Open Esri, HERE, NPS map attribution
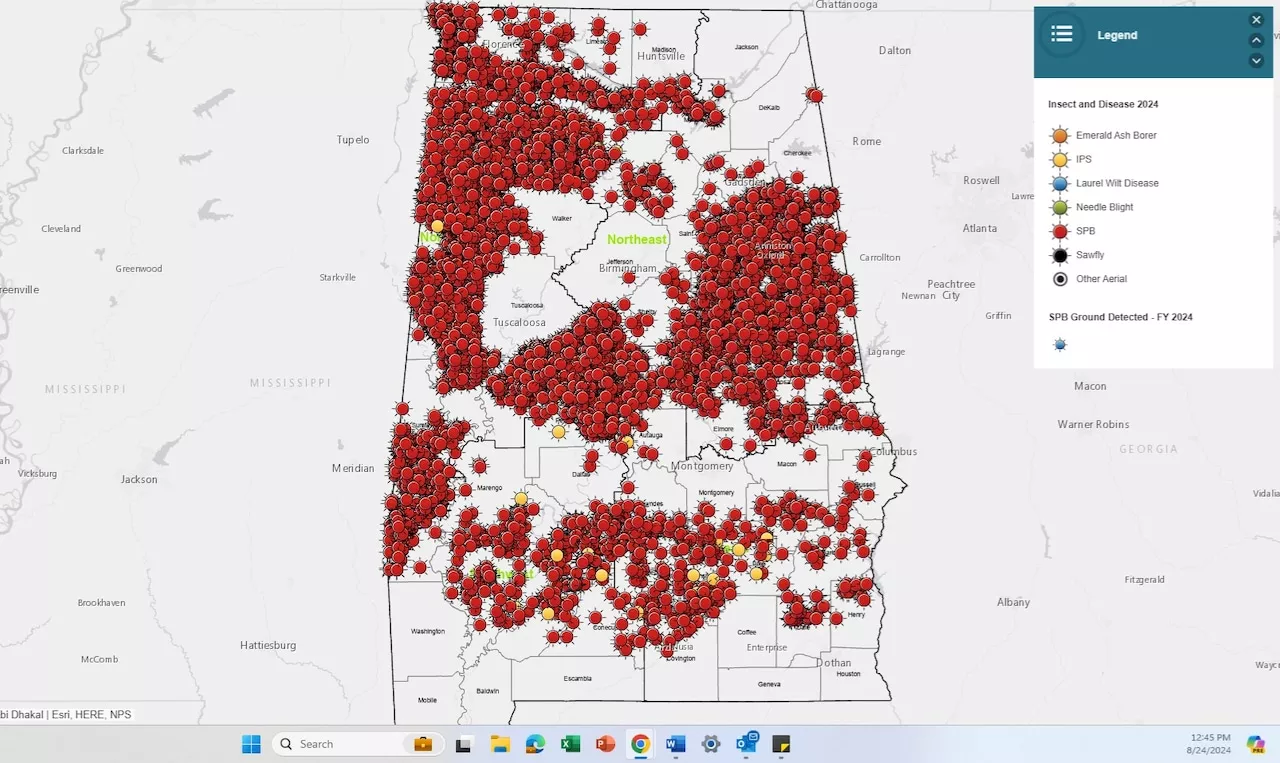The width and height of the screenshot is (1280, 763). [91, 715]
